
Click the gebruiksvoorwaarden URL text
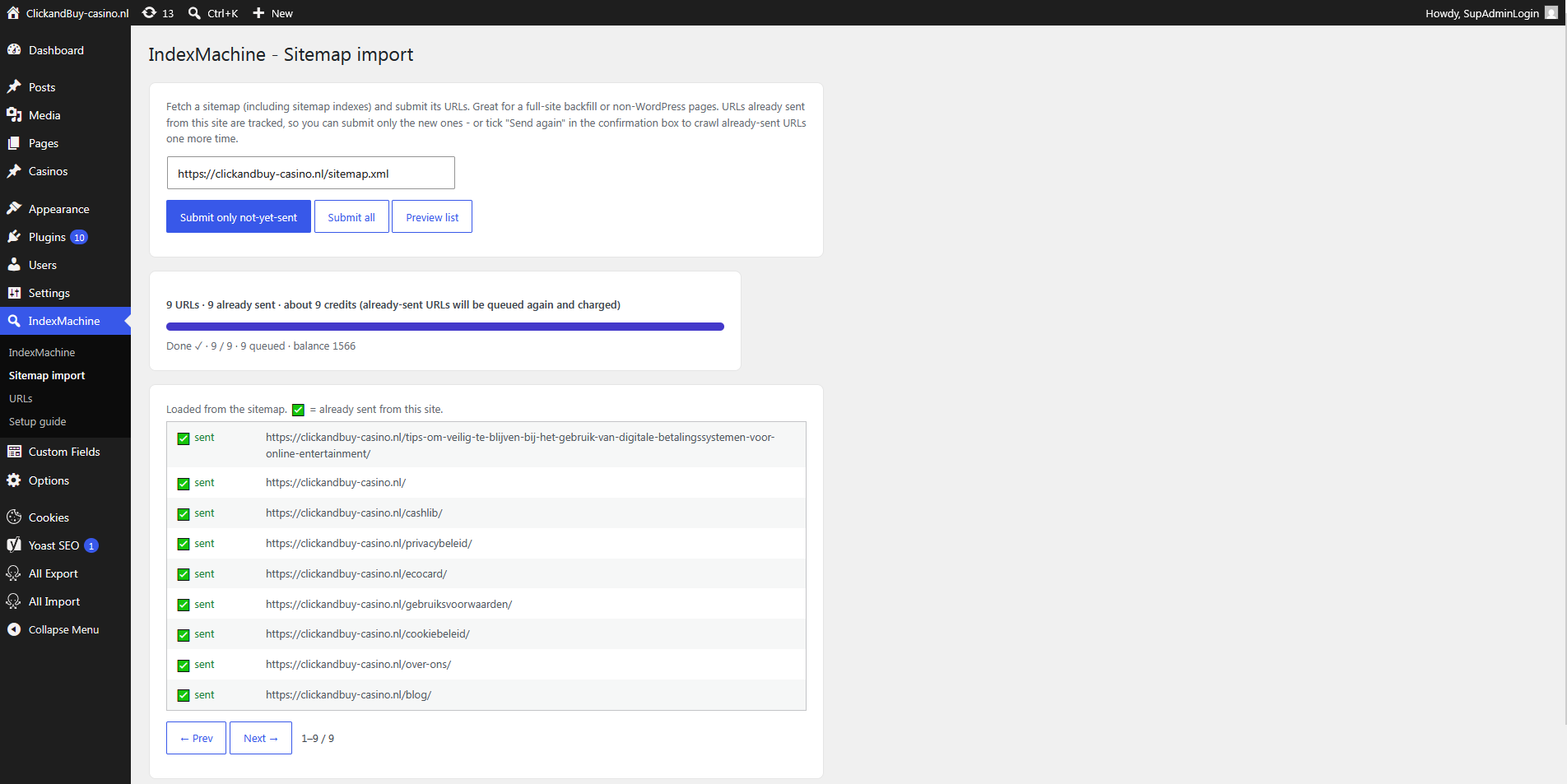pyautogui.click(x=388, y=605)
